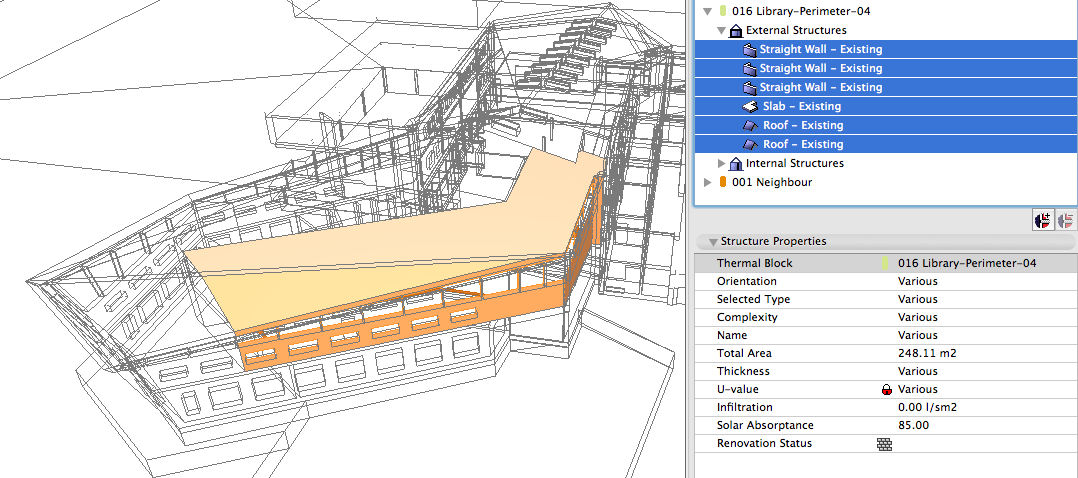The height and width of the screenshot is (478, 1078).
Task: Expand the Internal Structures group
Action: (721, 163)
